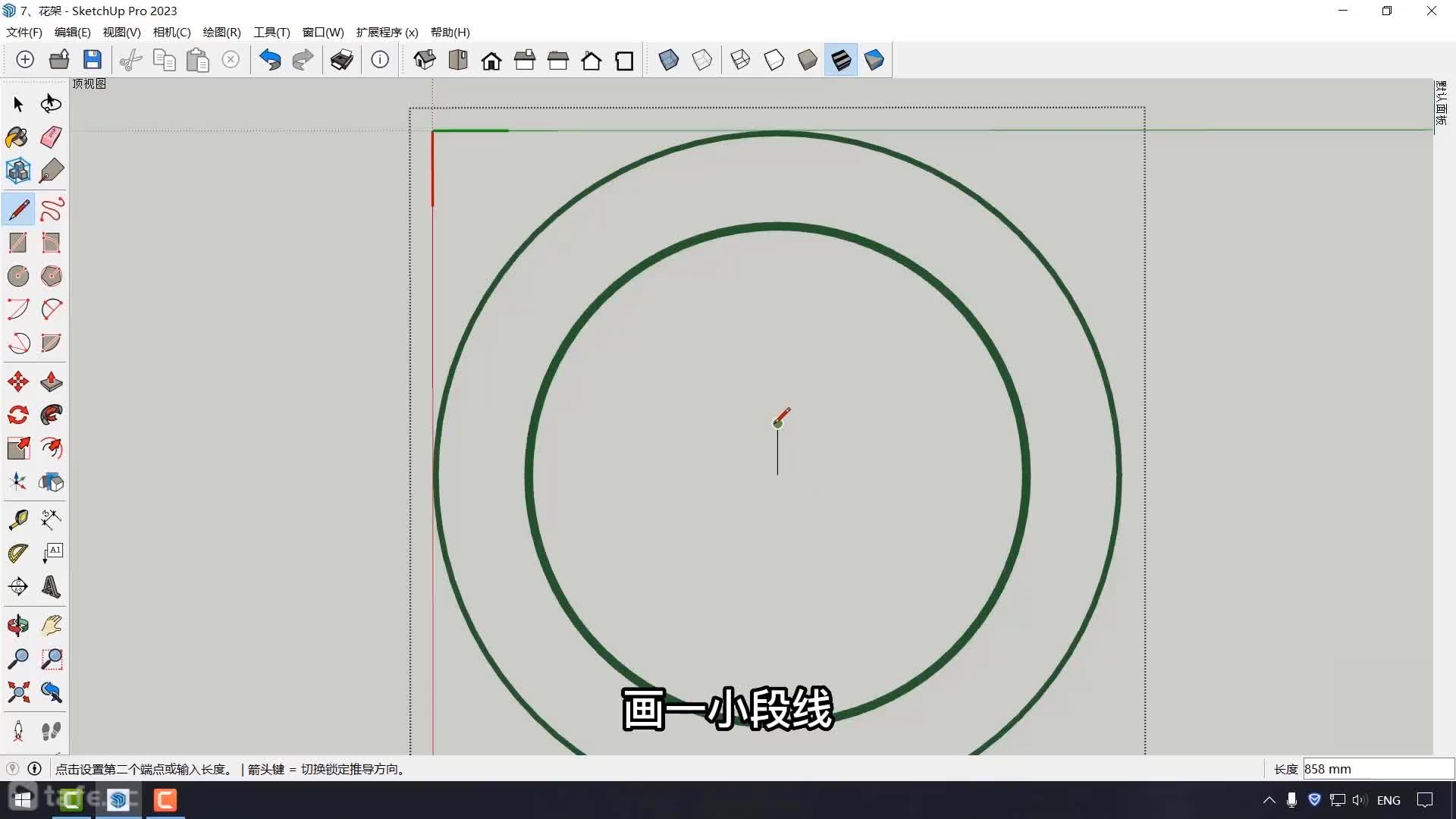The height and width of the screenshot is (819, 1456).
Task: Pick the Offset tool
Action: [51, 448]
